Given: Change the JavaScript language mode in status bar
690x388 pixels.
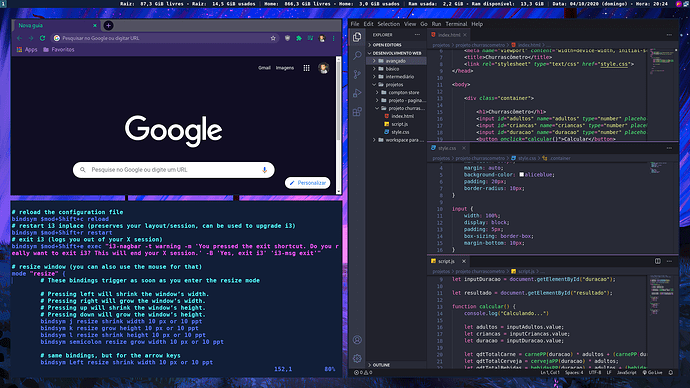Looking at the screenshot, I should click(x=627, y=373).
